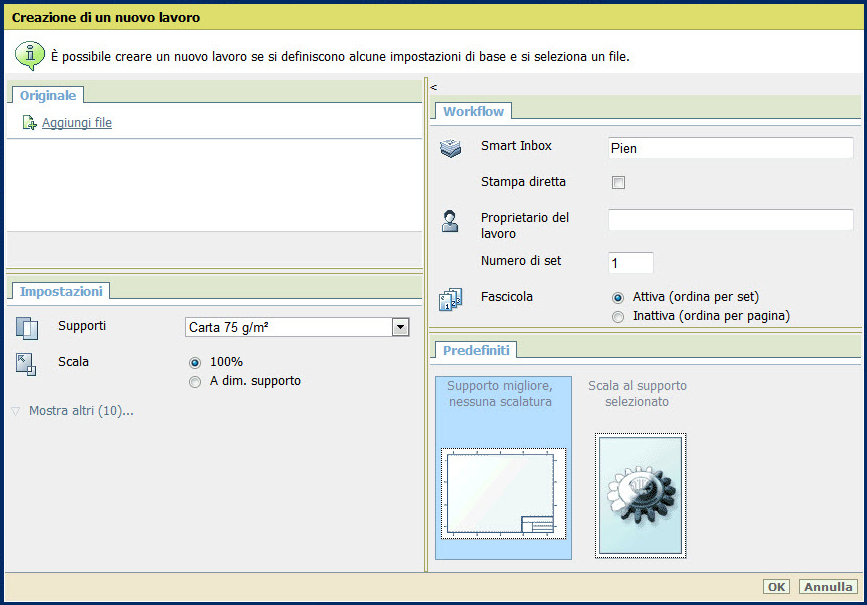Select the 100% scale option
867x605 pixels.
[195, 362]
